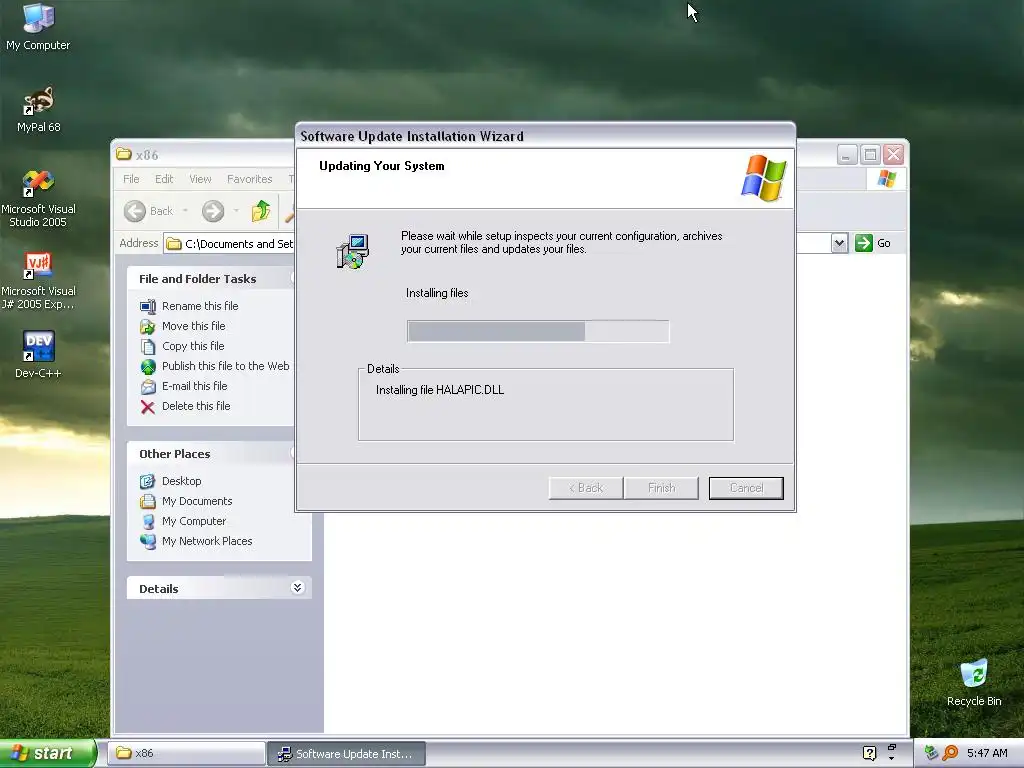Viewport: 1024px width, 768px height.
Task: Click the "Installing file HALAPIC.DLL" details text
Action: click(x=440, y=390)
